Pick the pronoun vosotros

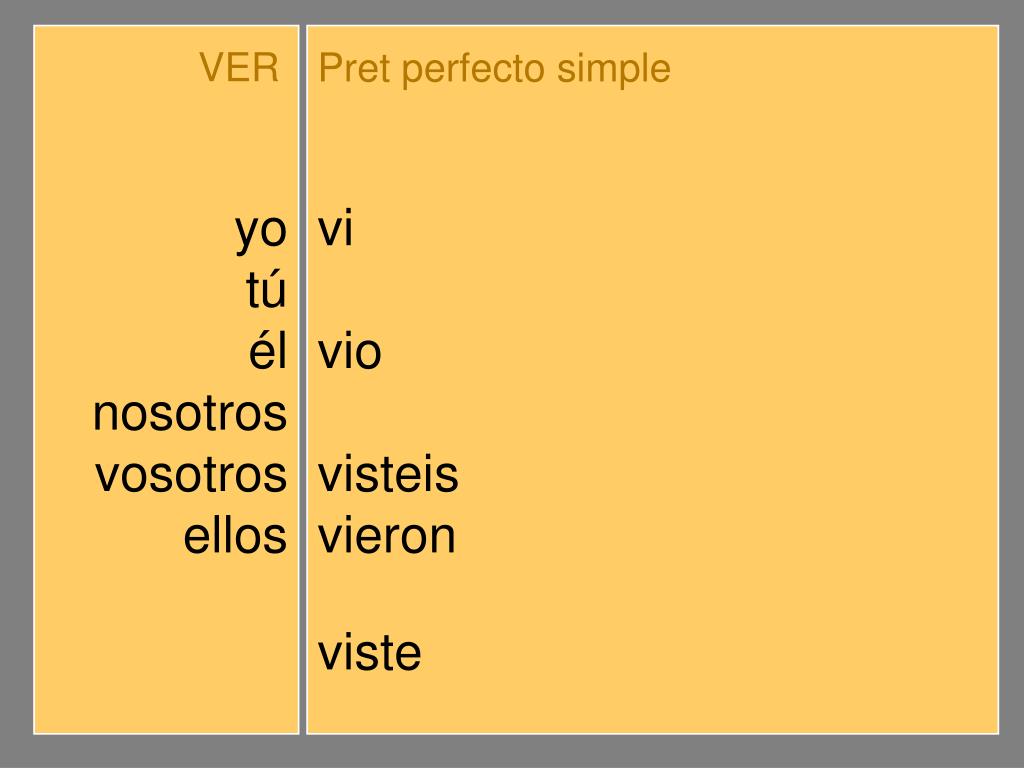[191, 475]
